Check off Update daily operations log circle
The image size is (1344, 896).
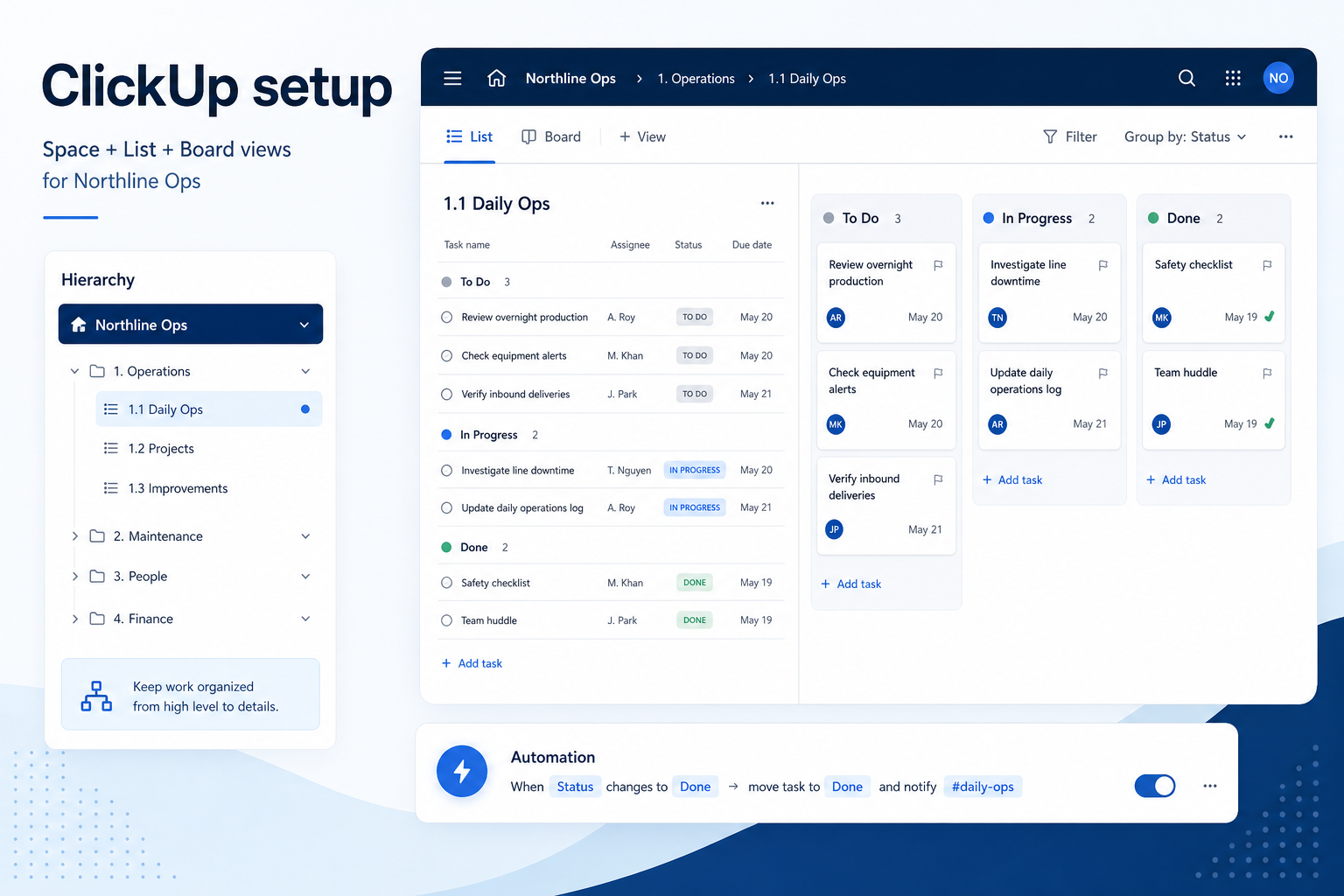pos(446,507)
